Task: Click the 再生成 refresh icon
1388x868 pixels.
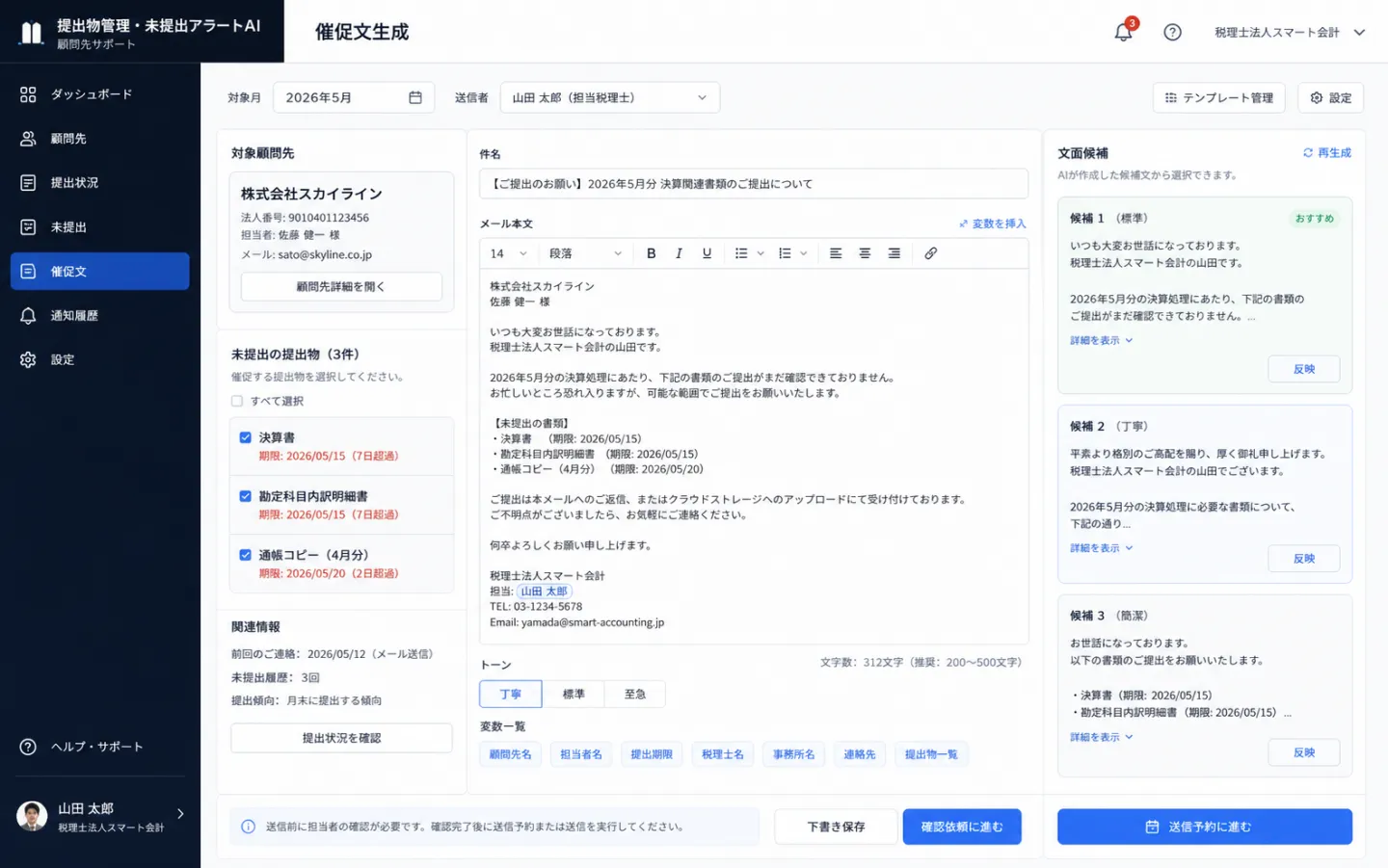Action: click(x=1308, y=153)
